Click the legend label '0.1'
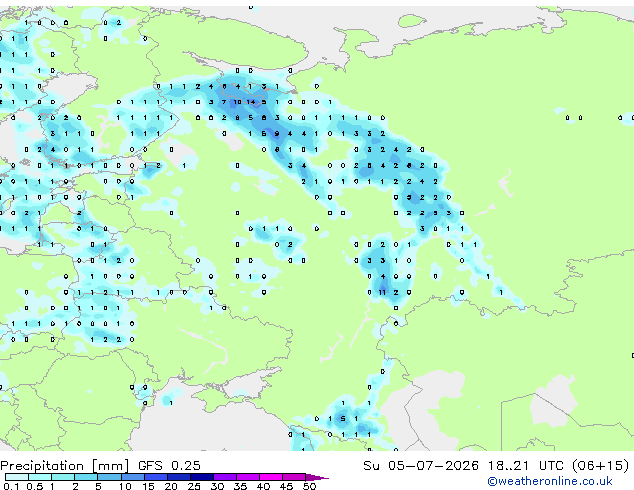This screenshot has height=490, width=634. [x=11, y=486]
